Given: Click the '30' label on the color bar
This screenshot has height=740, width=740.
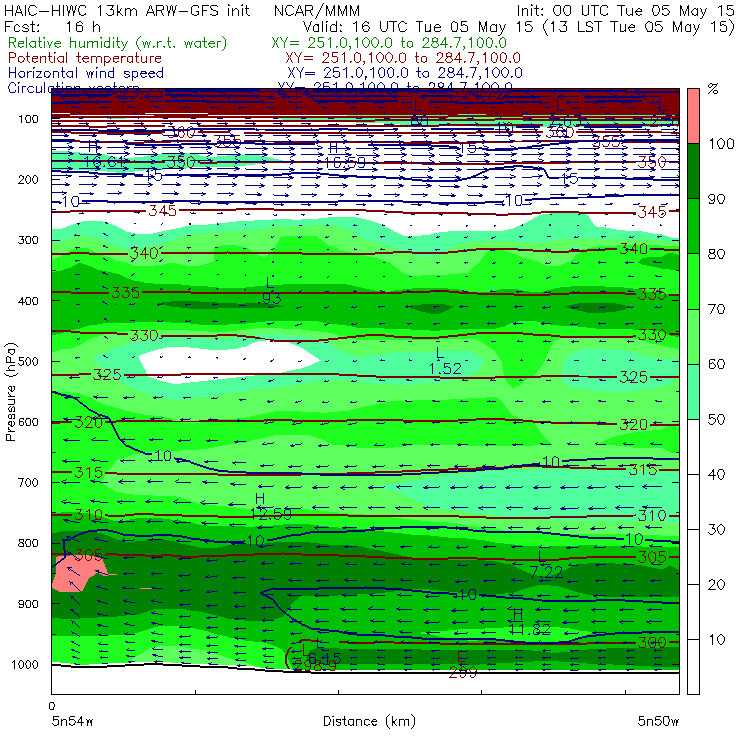Looking at the screenshot, I should pos(716,530).
